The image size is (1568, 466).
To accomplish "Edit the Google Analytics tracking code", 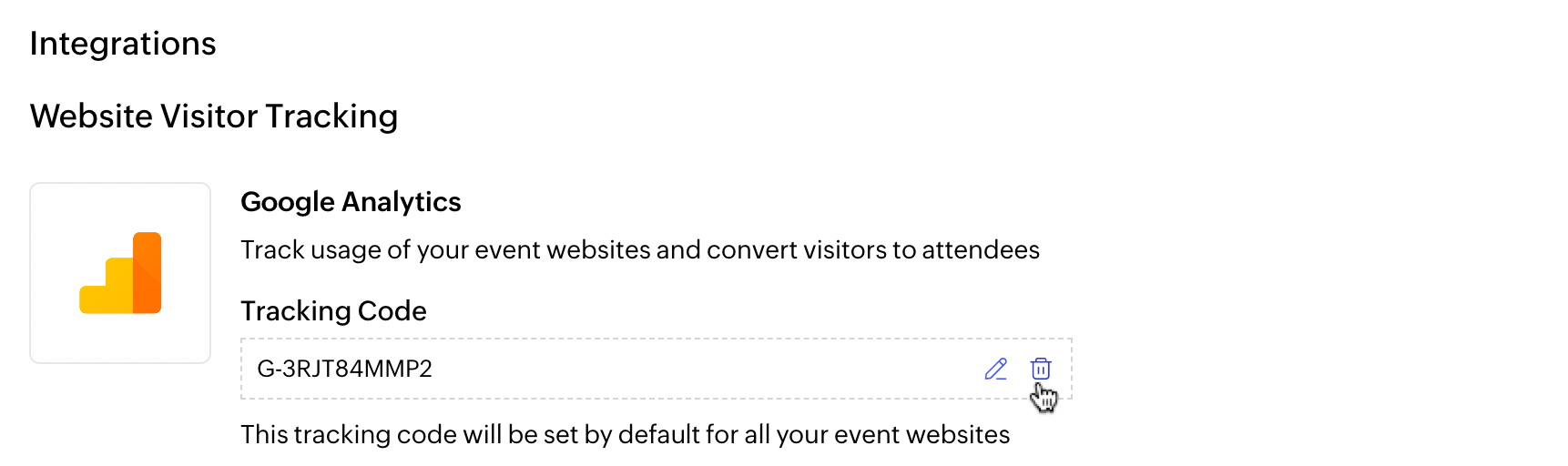I will (995, 369).
